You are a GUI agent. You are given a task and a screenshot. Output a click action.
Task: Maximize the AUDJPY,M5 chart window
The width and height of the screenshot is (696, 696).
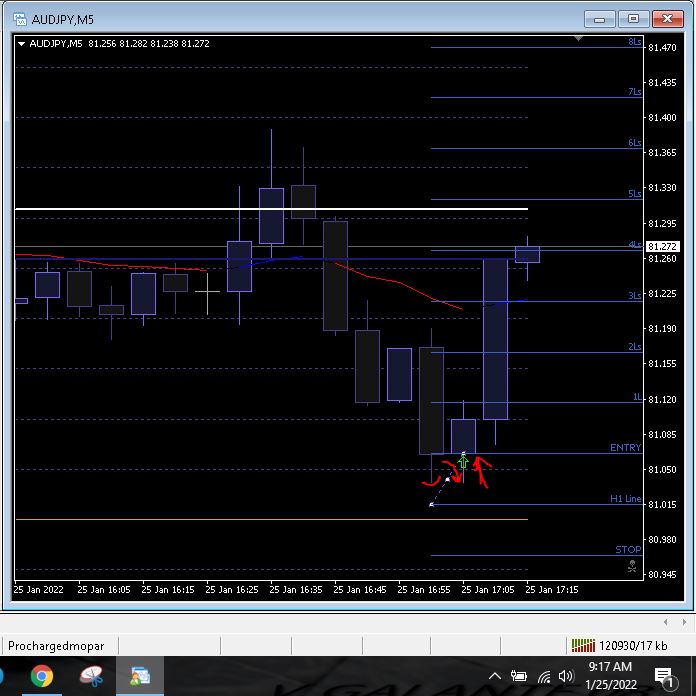pos(633,19)
